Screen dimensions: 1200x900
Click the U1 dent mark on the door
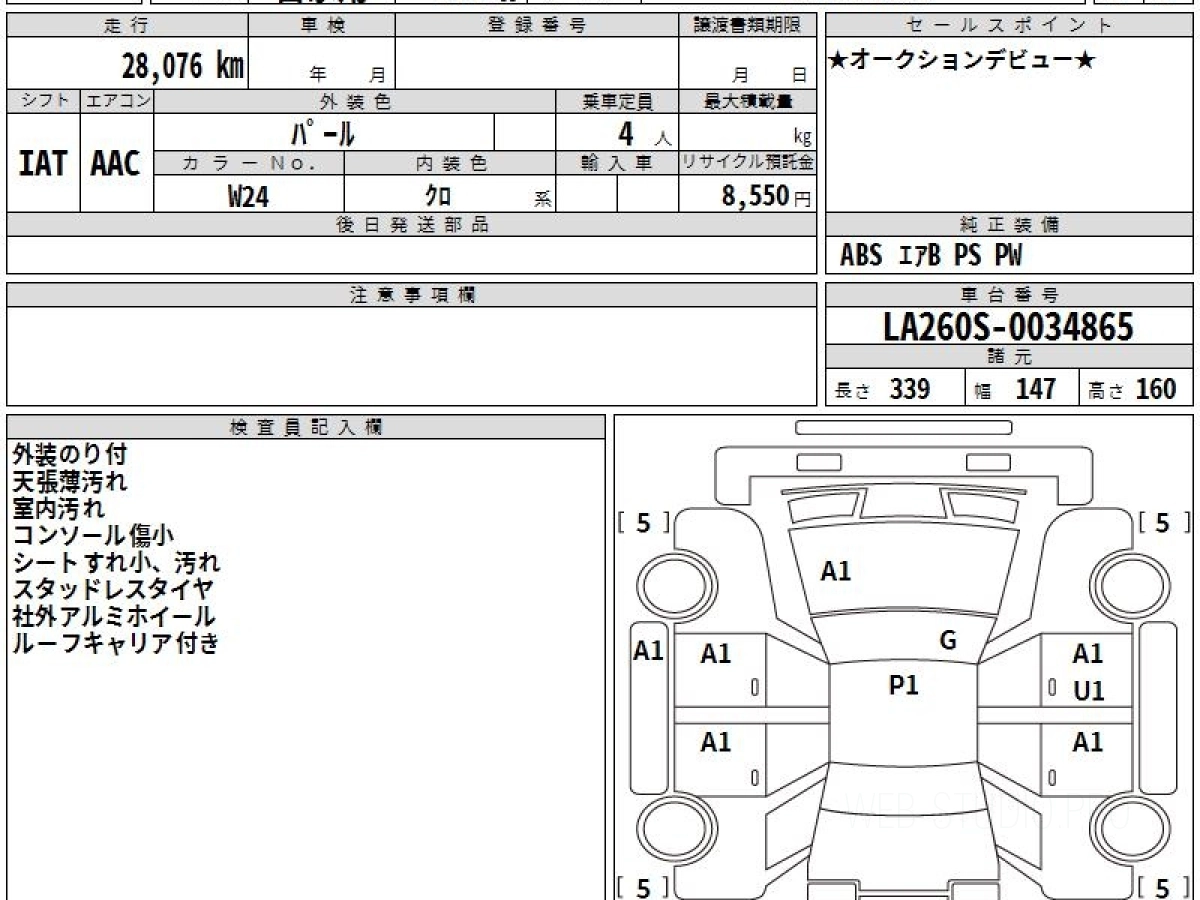point(1089,691)
